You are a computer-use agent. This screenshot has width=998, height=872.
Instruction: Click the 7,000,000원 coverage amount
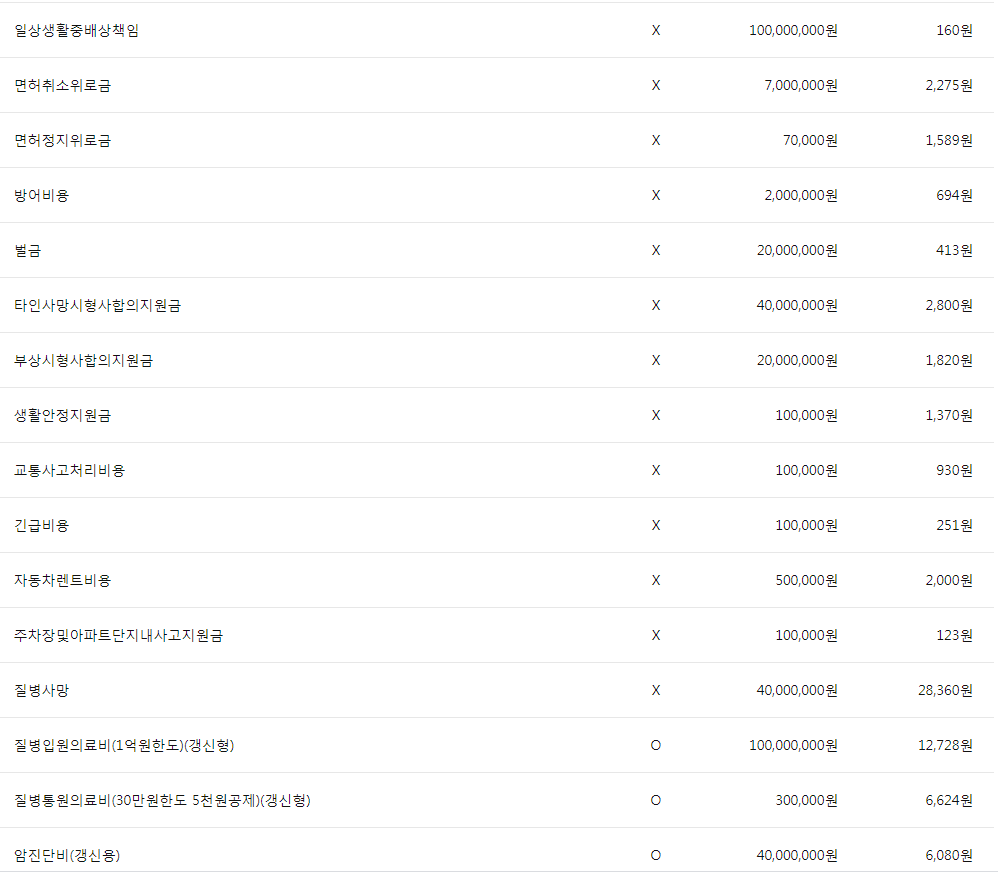click(801, 85)
